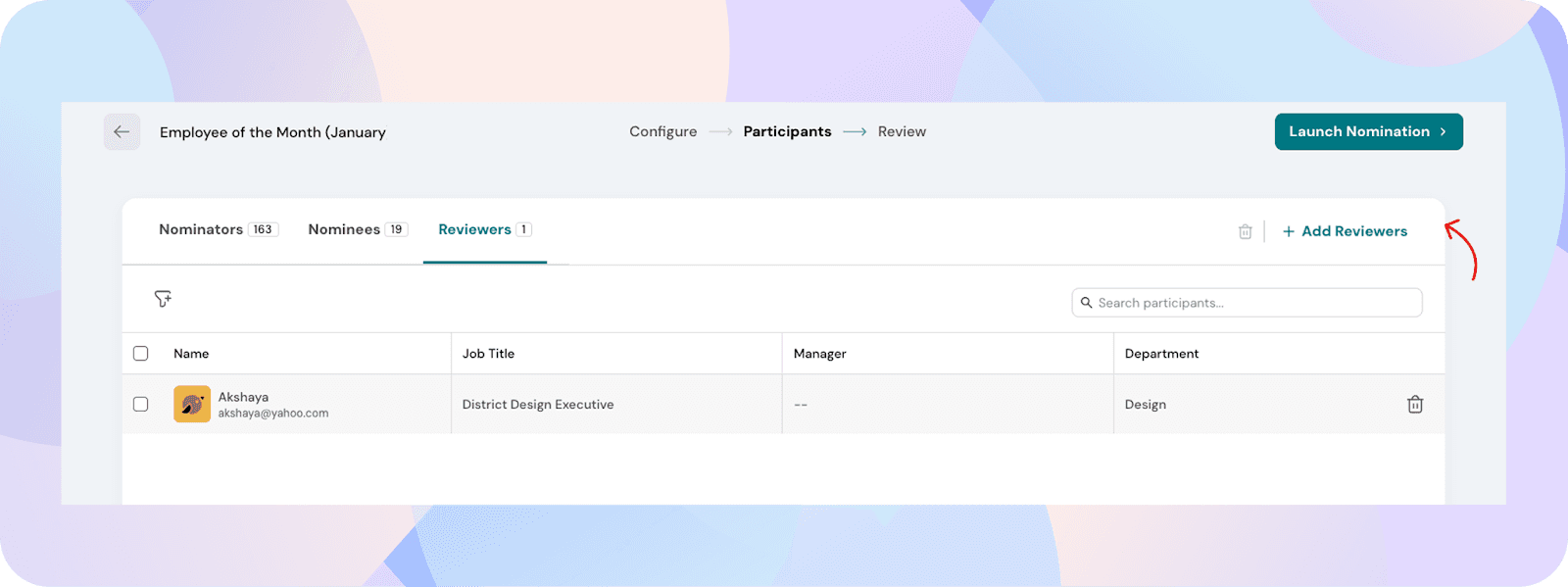Viewport: 1568px width, 587px height.
Task: Click the Launch Nomination button
Action: (x=1369, y=131)
